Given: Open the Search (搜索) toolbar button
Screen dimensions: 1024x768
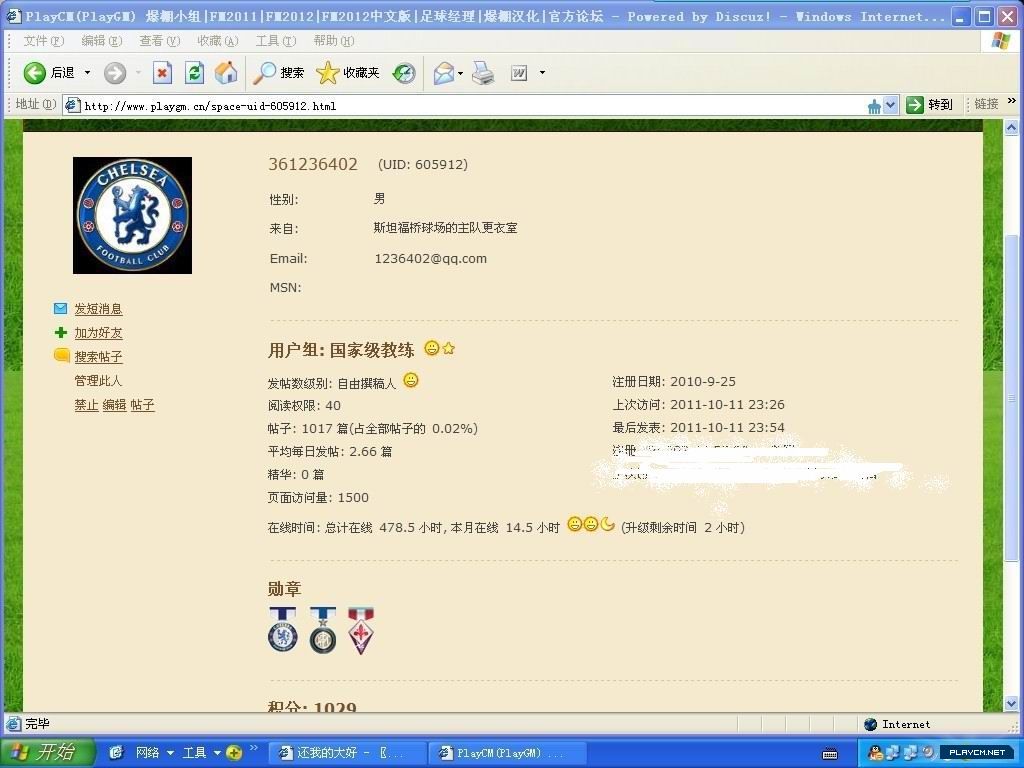Looking at the screenshot, I should tap(279, 73).
